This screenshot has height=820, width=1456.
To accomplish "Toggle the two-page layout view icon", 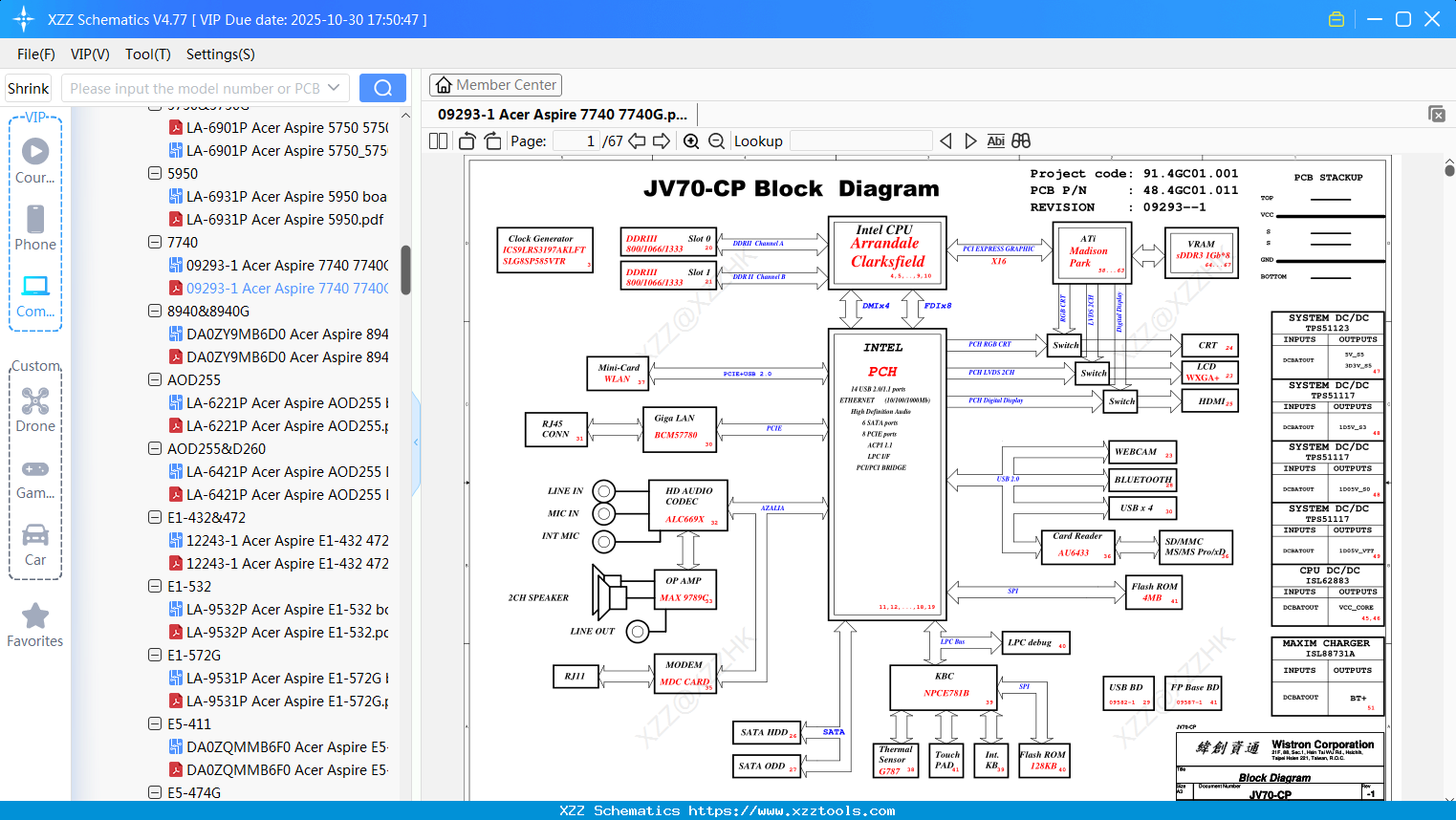I will click(439, 141).
